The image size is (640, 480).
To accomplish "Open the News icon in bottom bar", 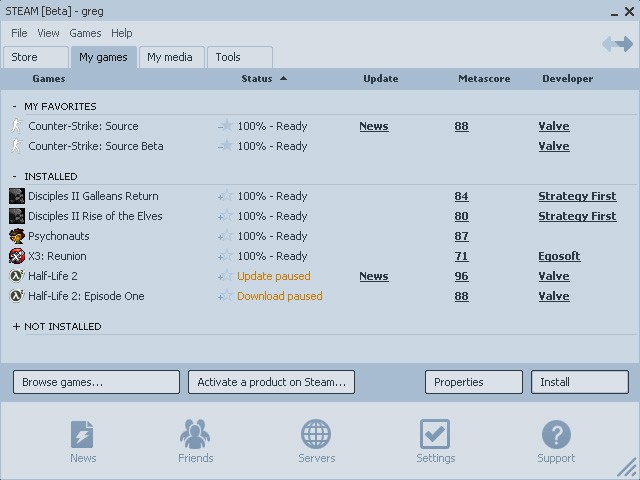I will coord(82,434).
